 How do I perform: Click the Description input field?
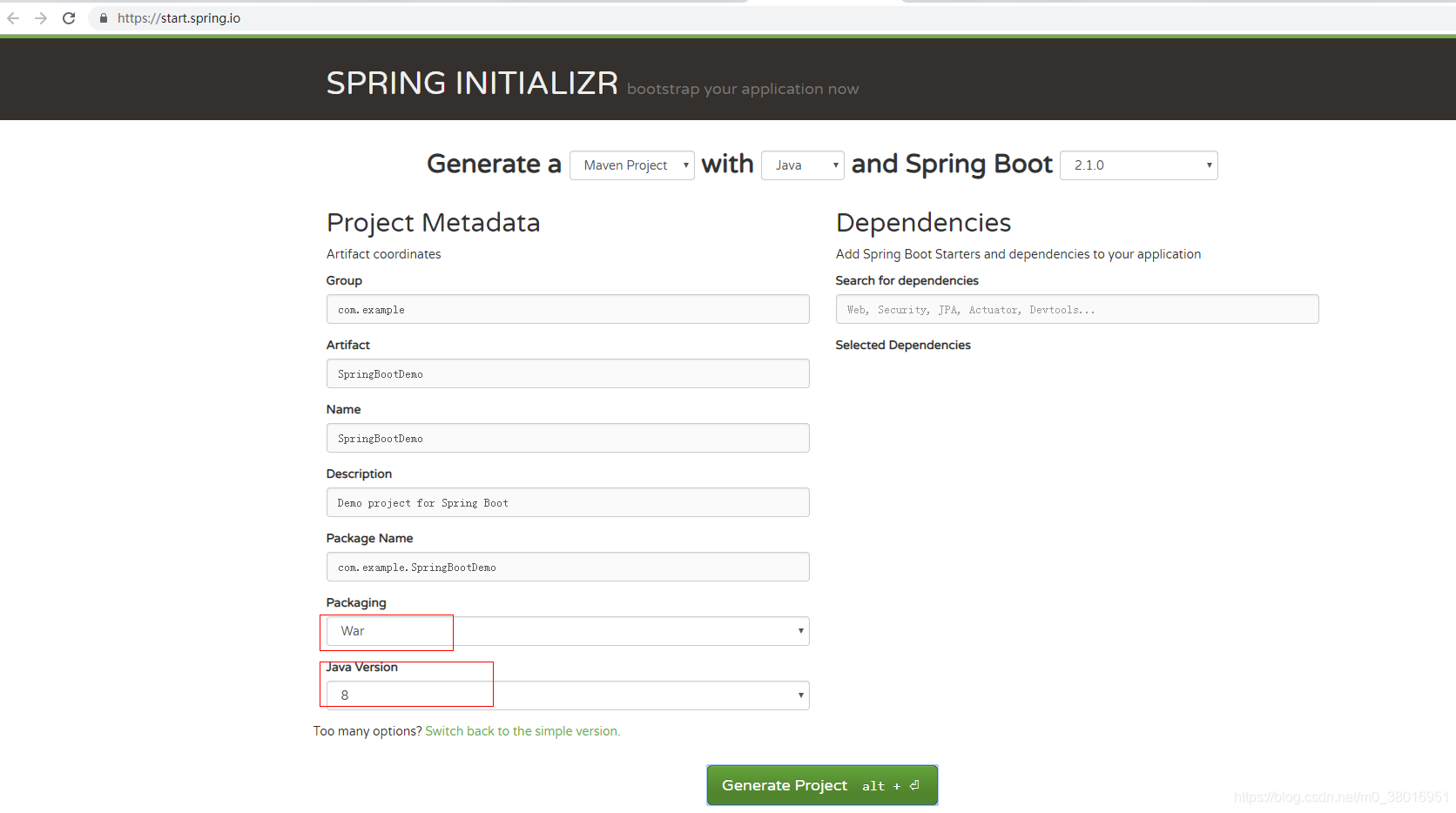point(568,502)
